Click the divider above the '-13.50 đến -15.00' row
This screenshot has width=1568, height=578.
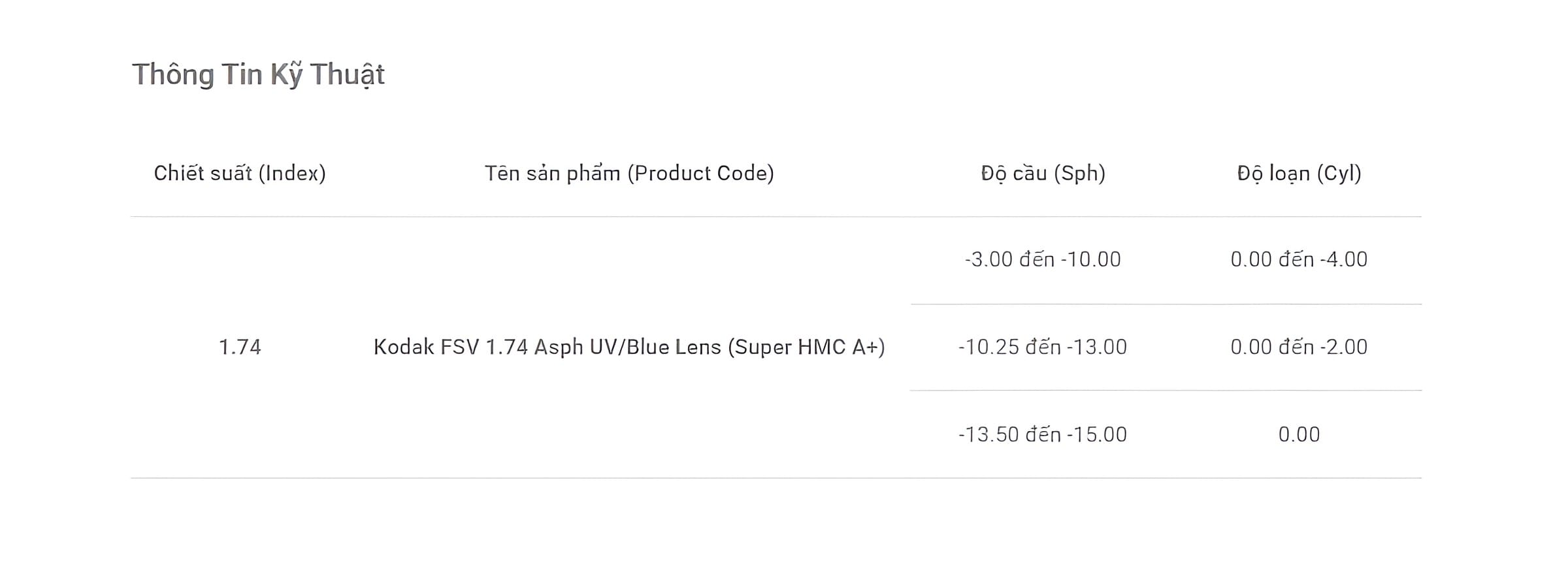1166,391
